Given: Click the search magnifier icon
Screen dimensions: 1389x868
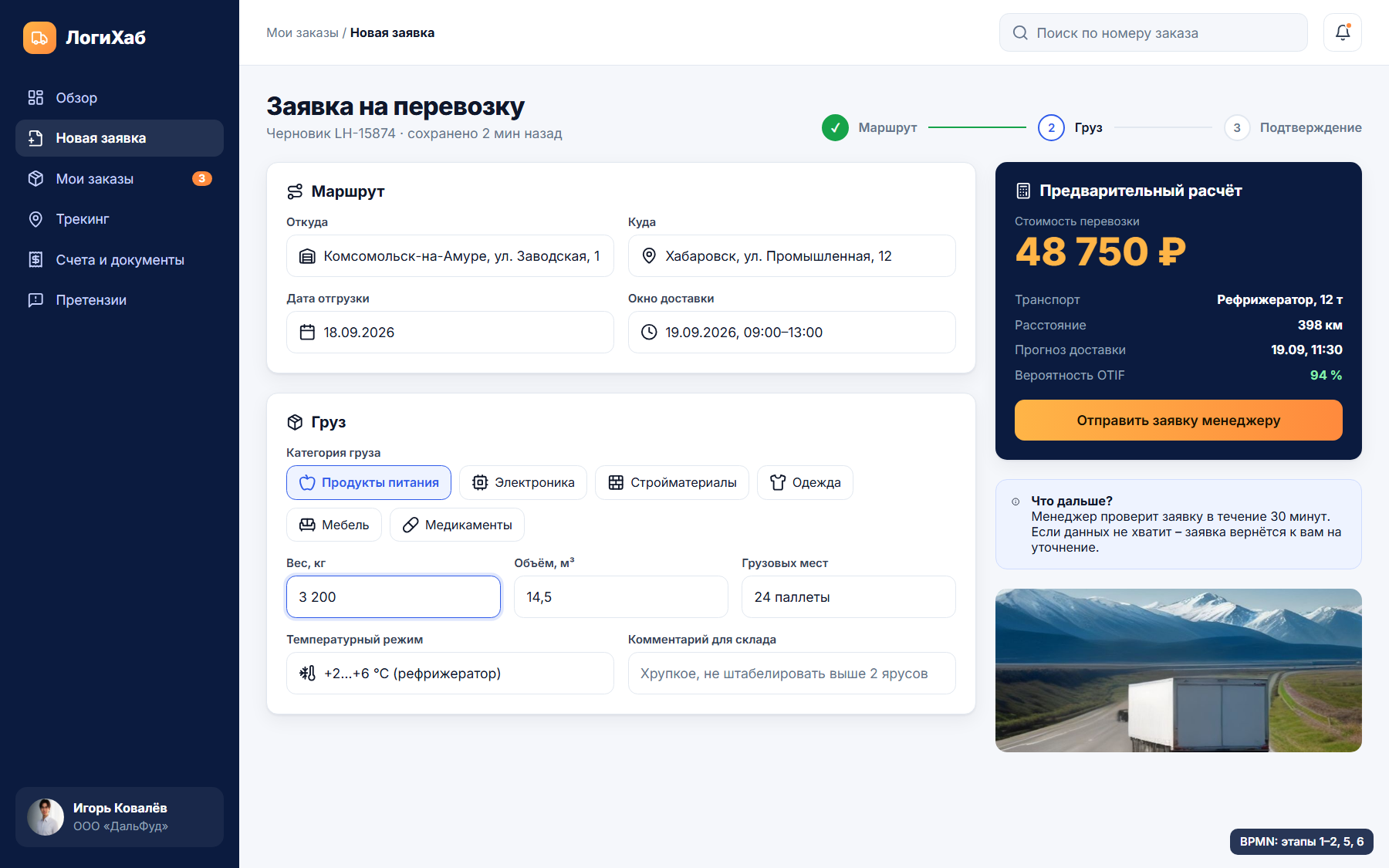Looking at the screenshot, I should [x=1019, y=32].
